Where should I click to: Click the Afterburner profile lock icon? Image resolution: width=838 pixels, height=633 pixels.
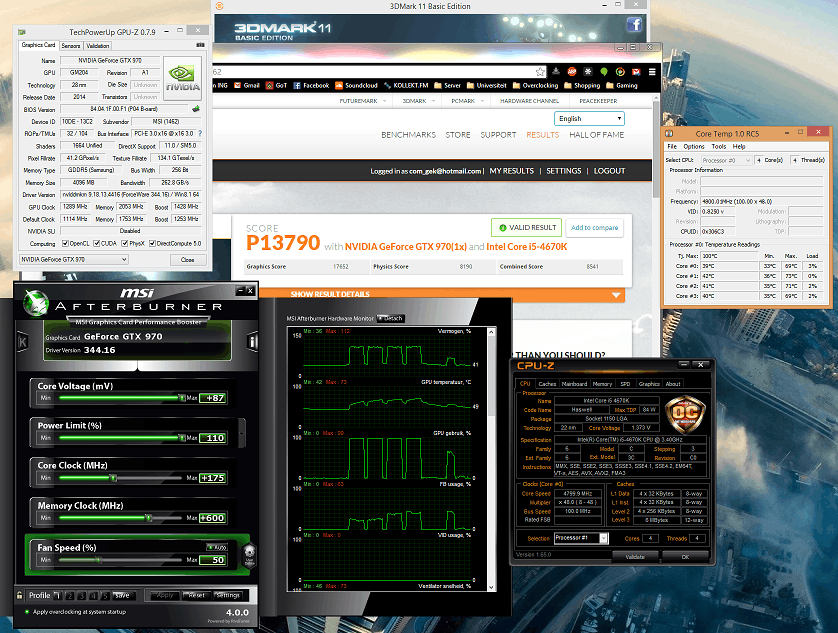(20, 595)
